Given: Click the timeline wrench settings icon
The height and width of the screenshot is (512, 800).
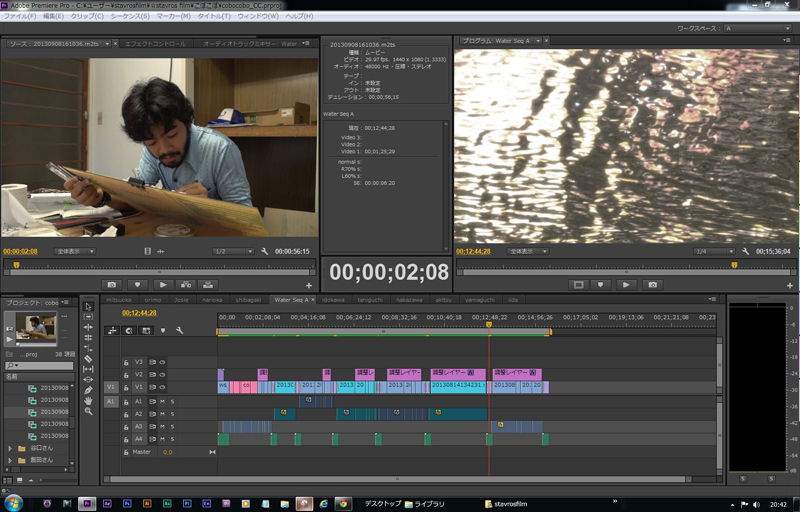Looking at the screenshot, I should tap(179, 330).
